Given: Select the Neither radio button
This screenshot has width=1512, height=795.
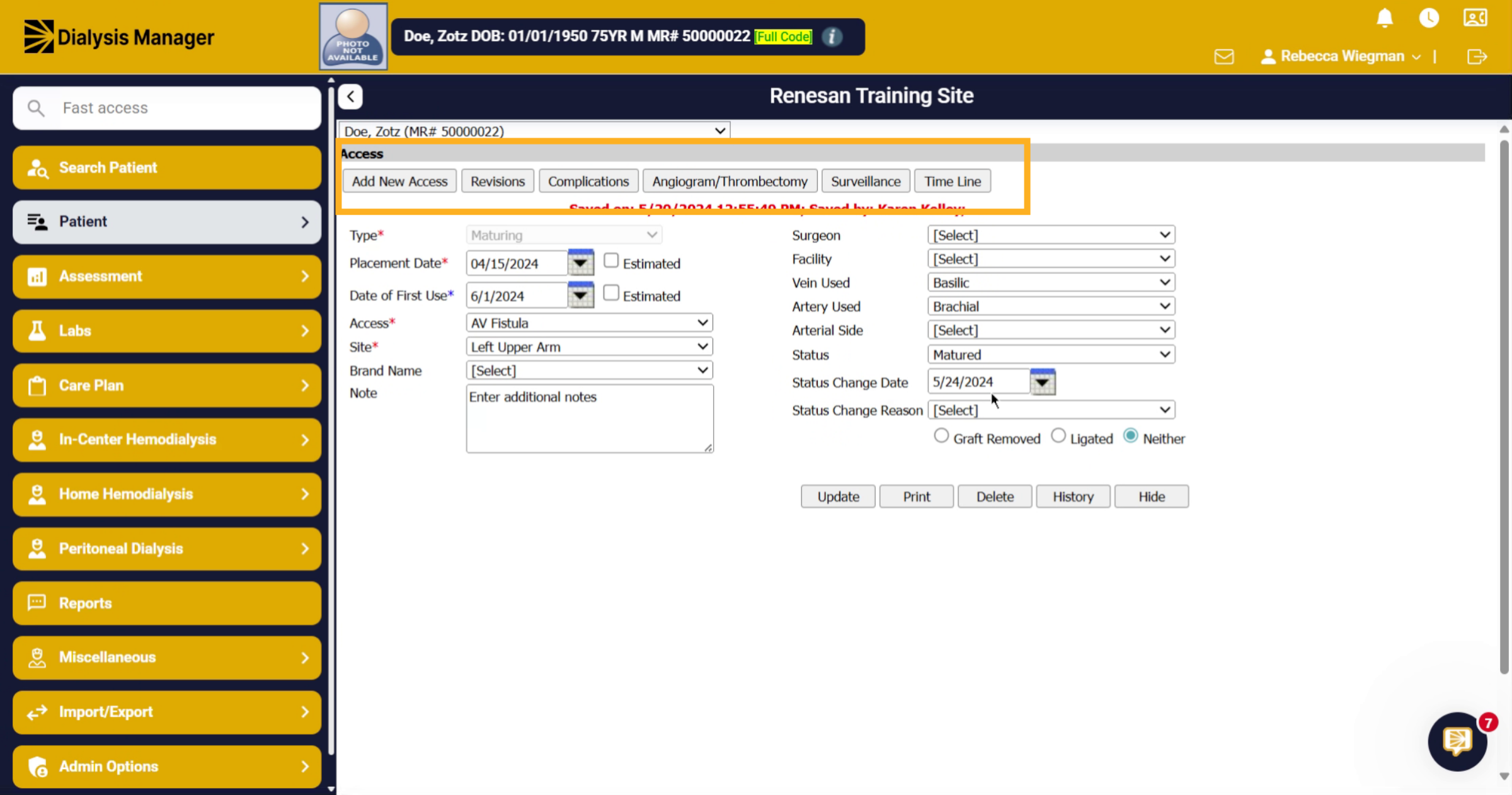Looking at the screenshot, I should 1131,436.
